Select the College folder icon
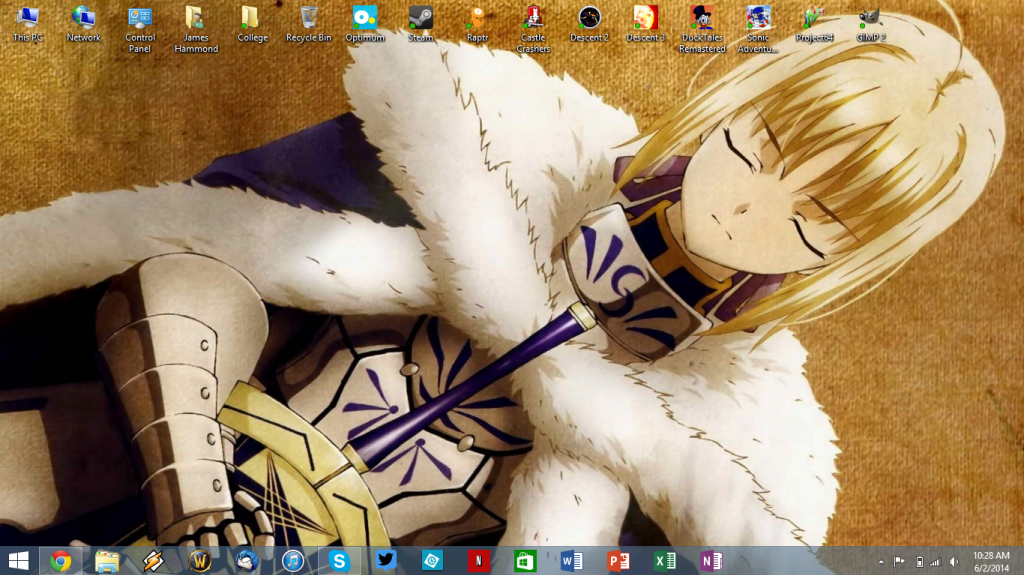The image size is (1024, 575). [x=252, y=24]
